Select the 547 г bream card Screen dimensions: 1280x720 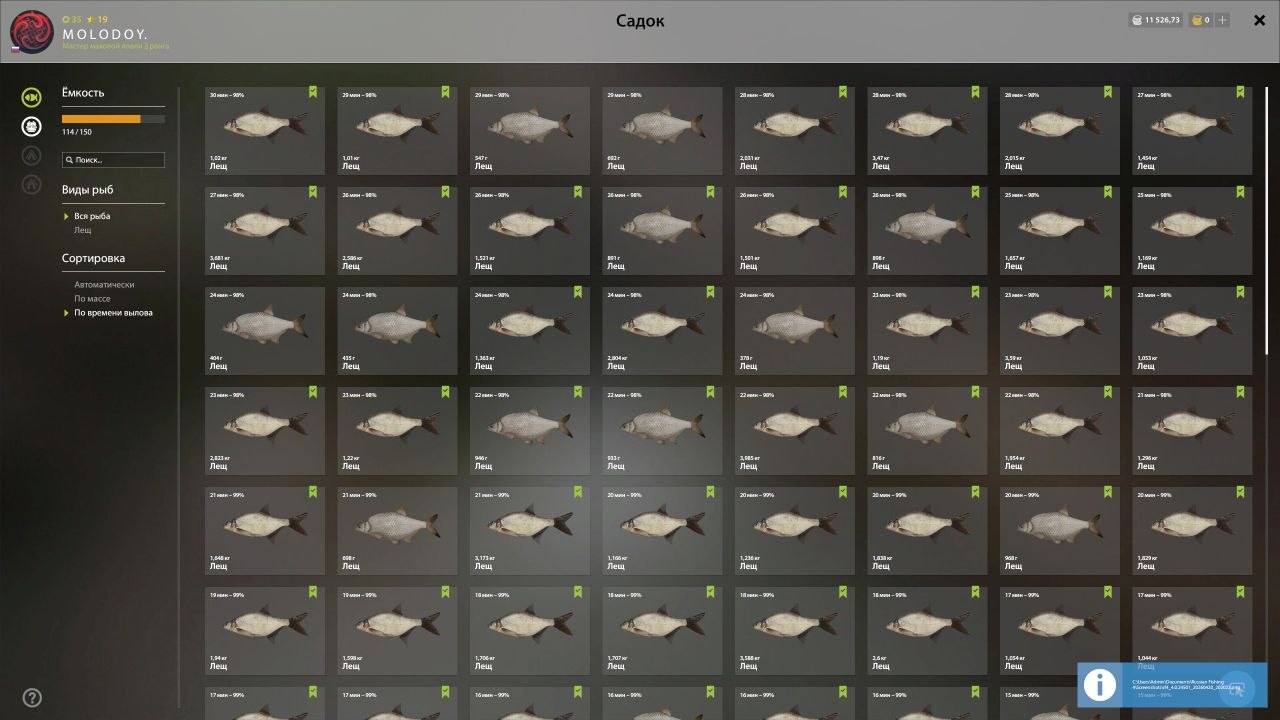coord(530,131)
